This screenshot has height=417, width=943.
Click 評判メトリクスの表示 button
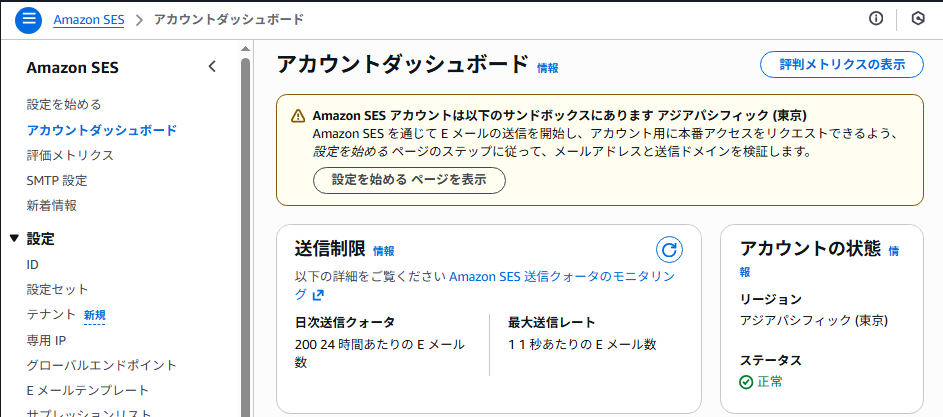click(842, 65)
